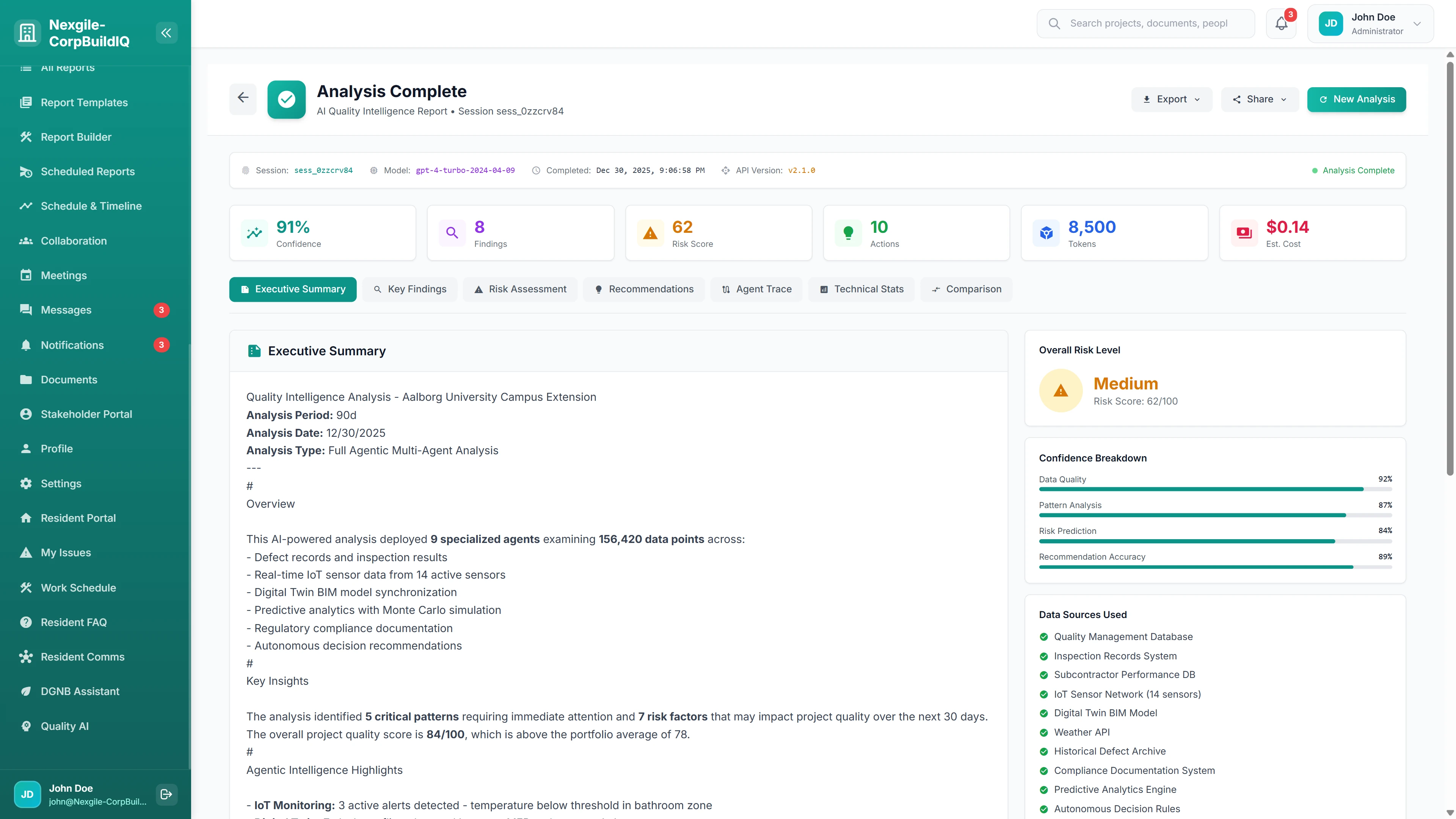The image size is (1456, 819).
Task: Click the logout icon next to John Doe
Action: (166, 794)
